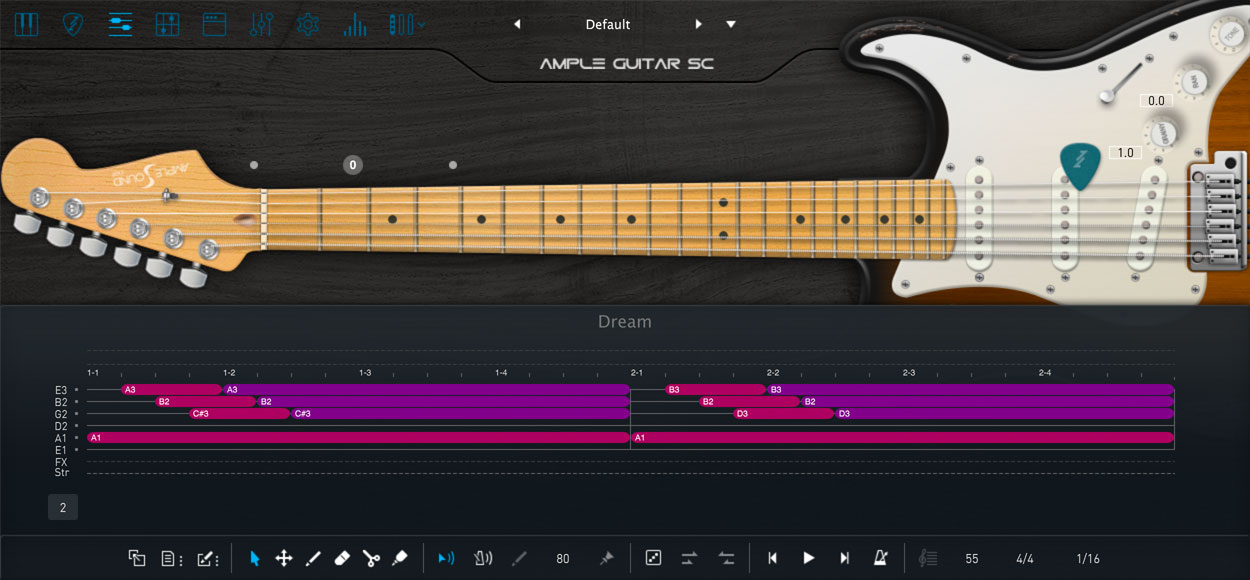Click the E3 string row label
Screen dimensions: 1250x580
61,390
